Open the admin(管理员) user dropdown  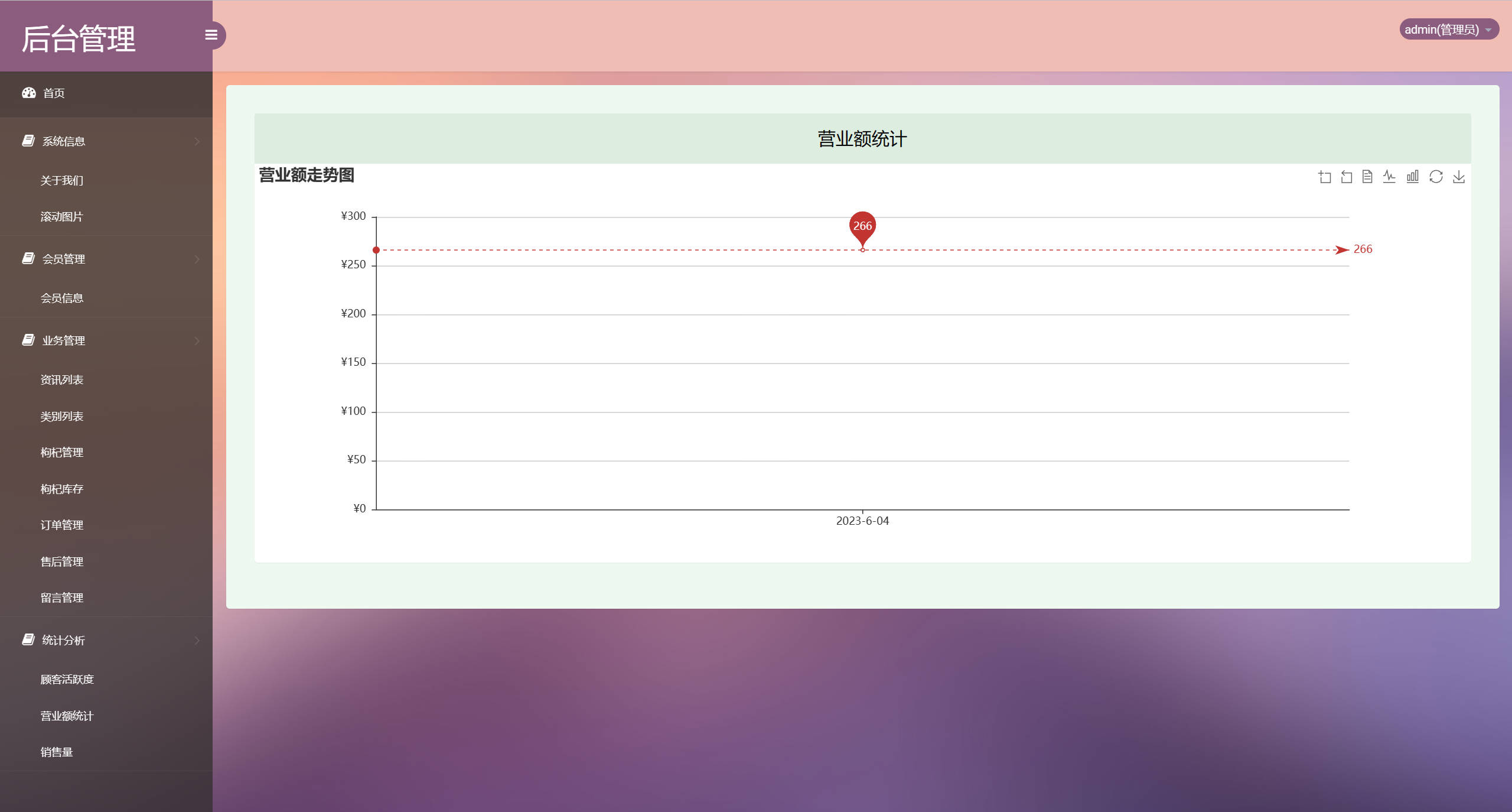click(x=1448, y=29)
